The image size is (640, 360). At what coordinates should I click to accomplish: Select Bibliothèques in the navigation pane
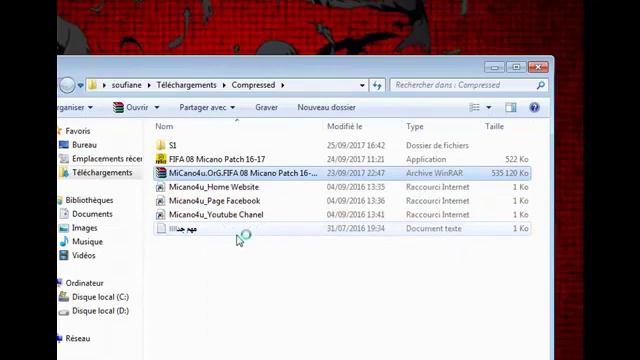[89, 200]
